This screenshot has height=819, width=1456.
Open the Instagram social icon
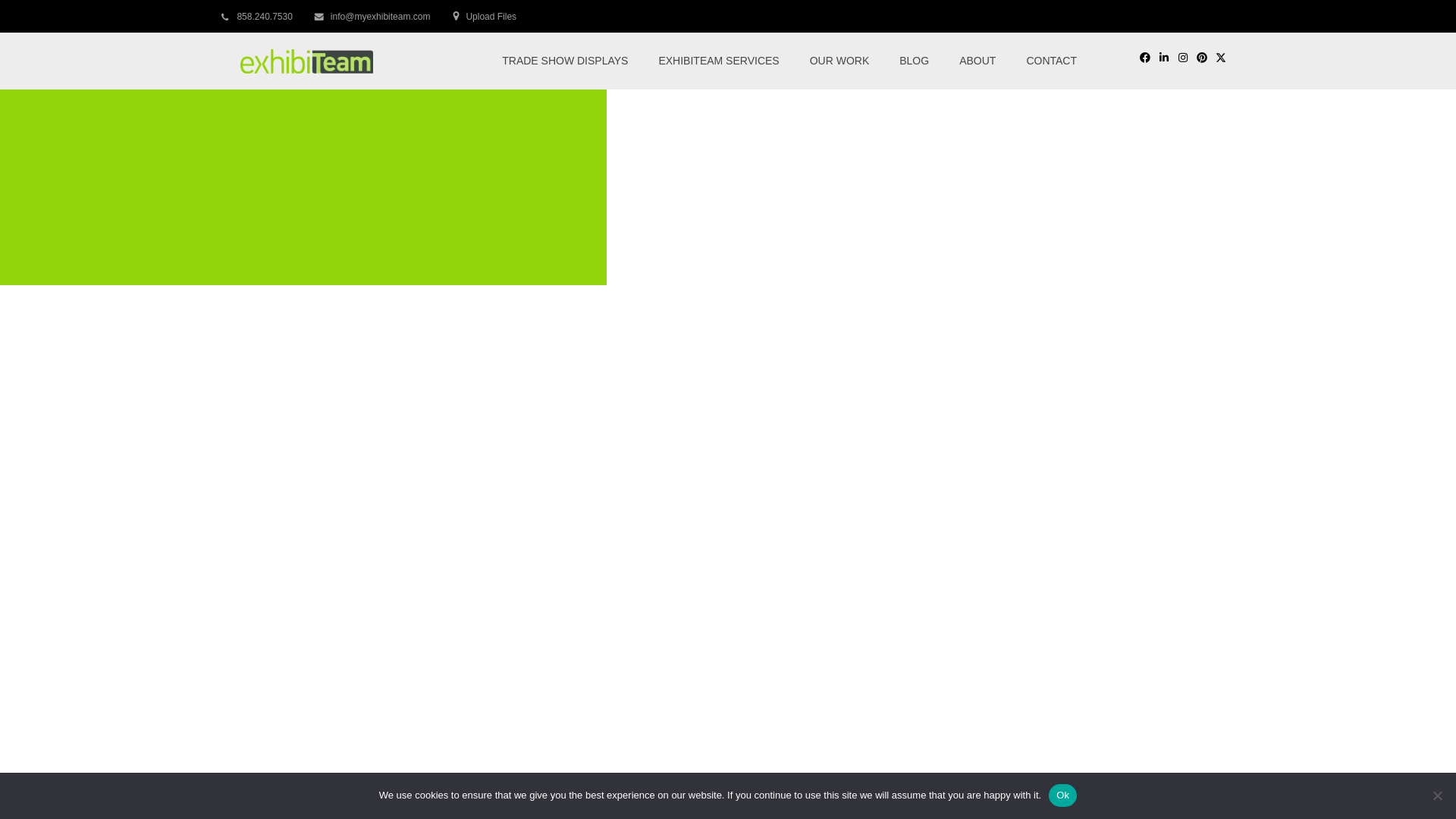pyautogui.click(x=1182, y=58)
